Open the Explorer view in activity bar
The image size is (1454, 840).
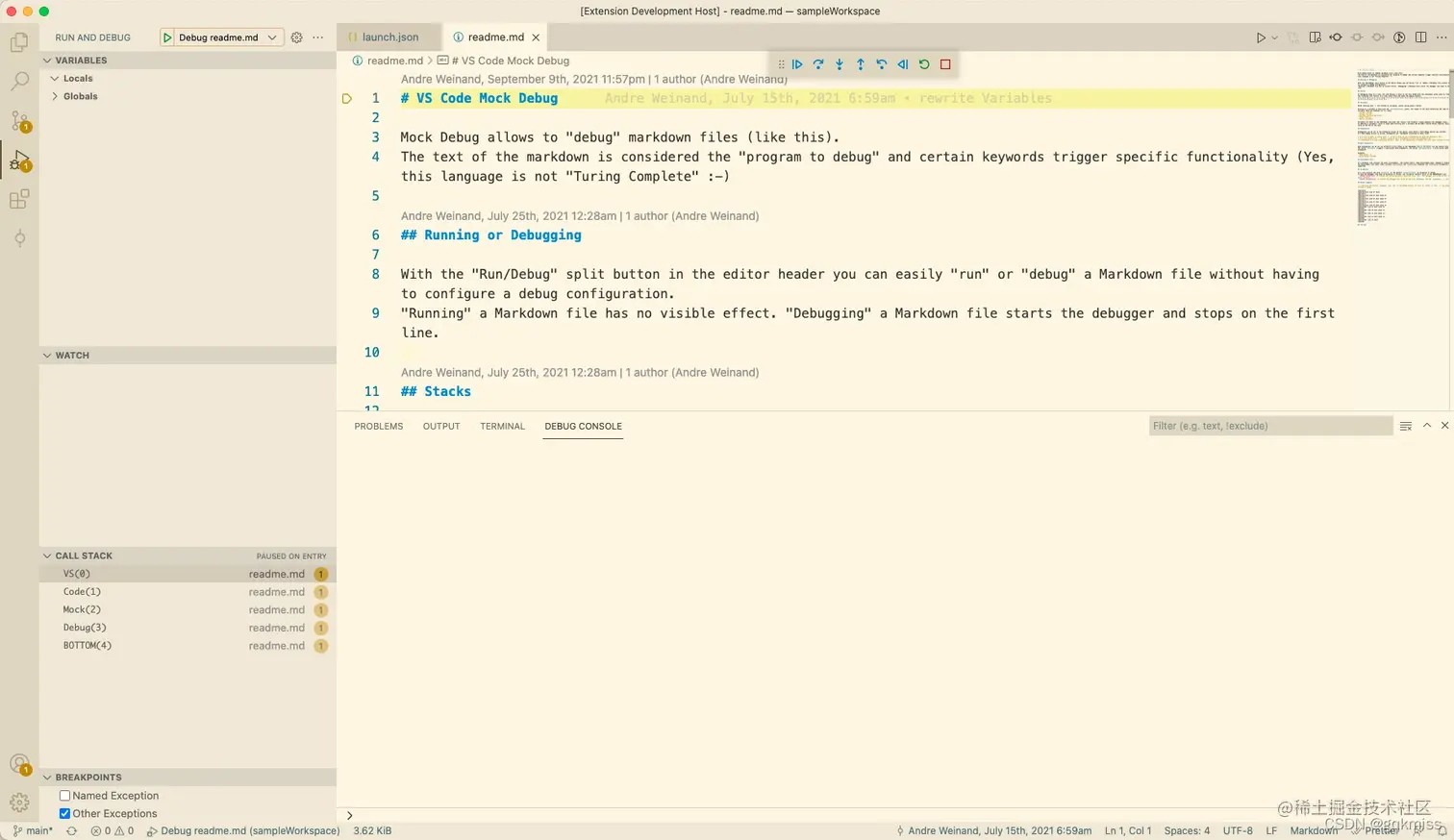click(x=19, y=42)
